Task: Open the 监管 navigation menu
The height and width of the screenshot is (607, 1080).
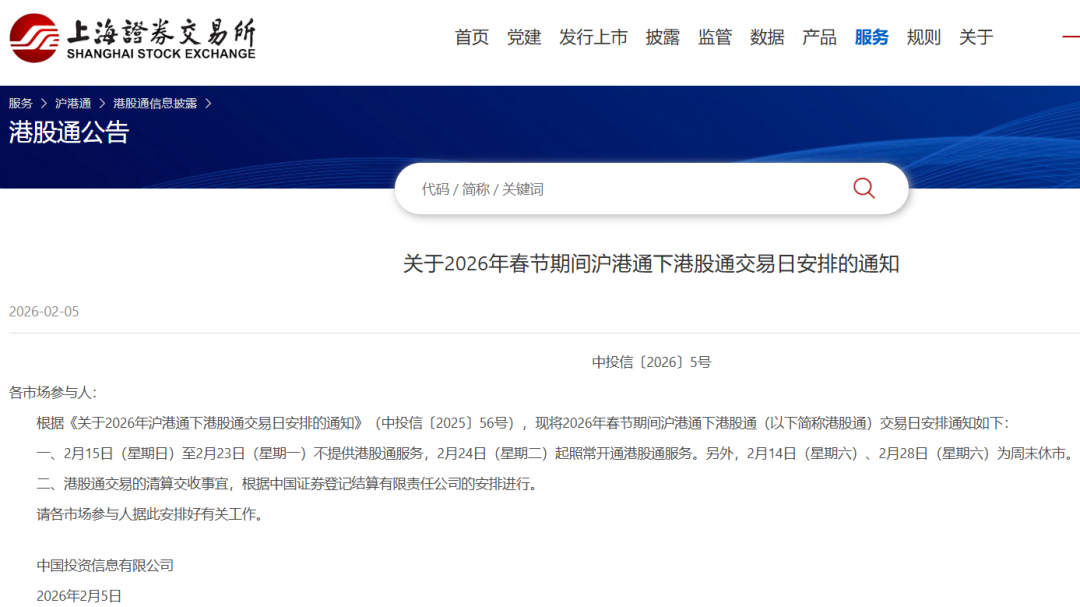Action: click(715, 37)
